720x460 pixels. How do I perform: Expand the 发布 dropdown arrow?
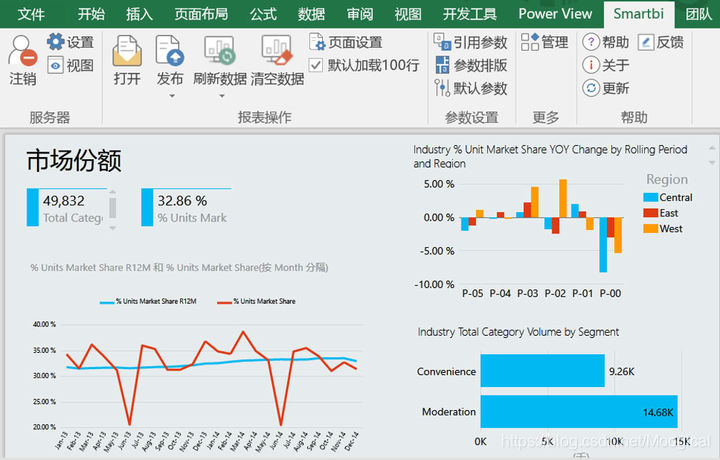[172, 95]
